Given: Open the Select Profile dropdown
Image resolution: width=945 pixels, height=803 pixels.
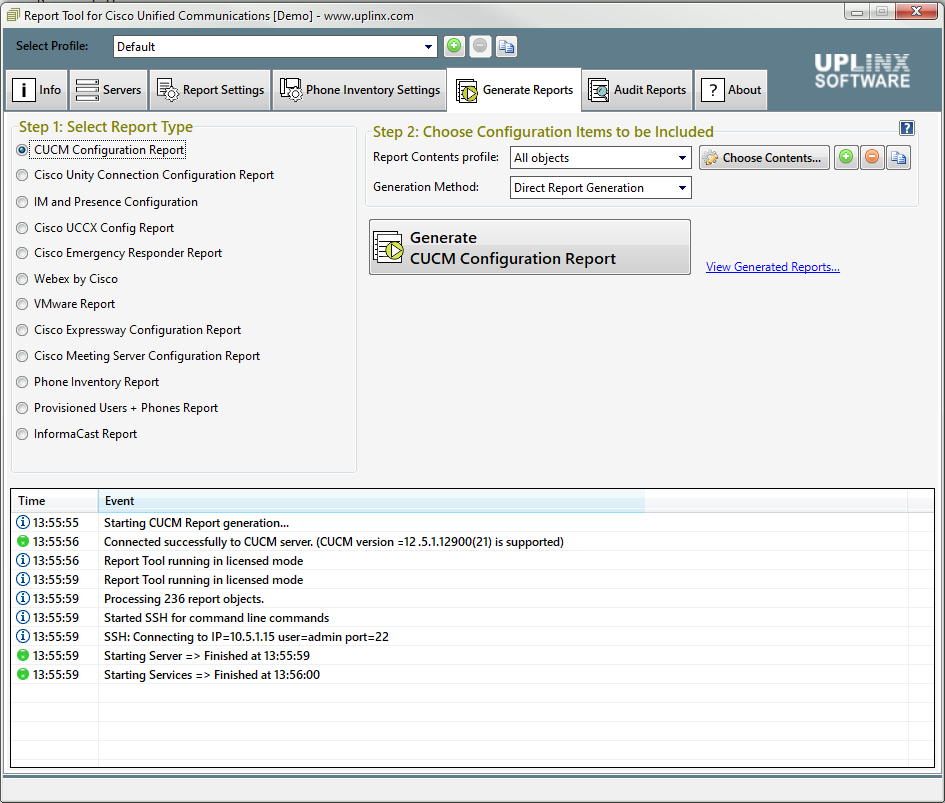Looking at the screenshot, I should [x=275, y=46].
